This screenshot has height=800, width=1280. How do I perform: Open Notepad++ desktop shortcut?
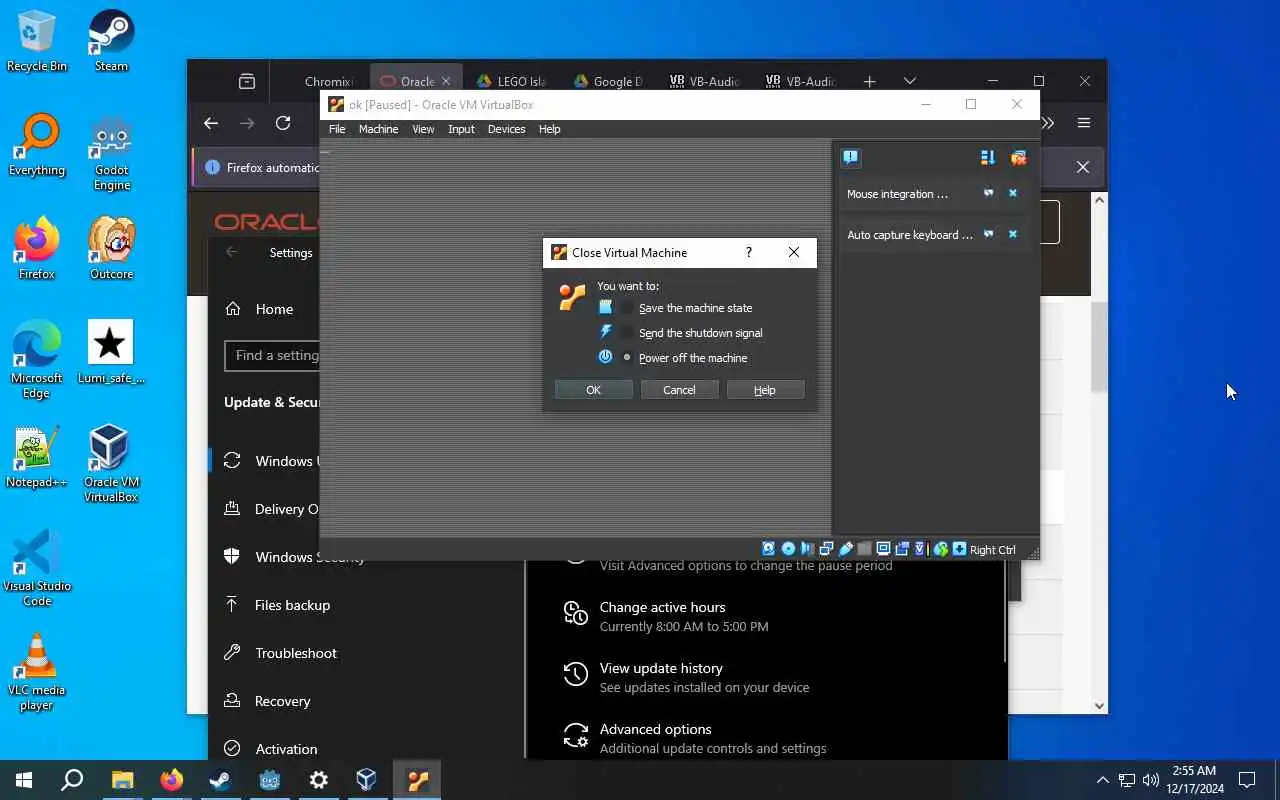37,458
